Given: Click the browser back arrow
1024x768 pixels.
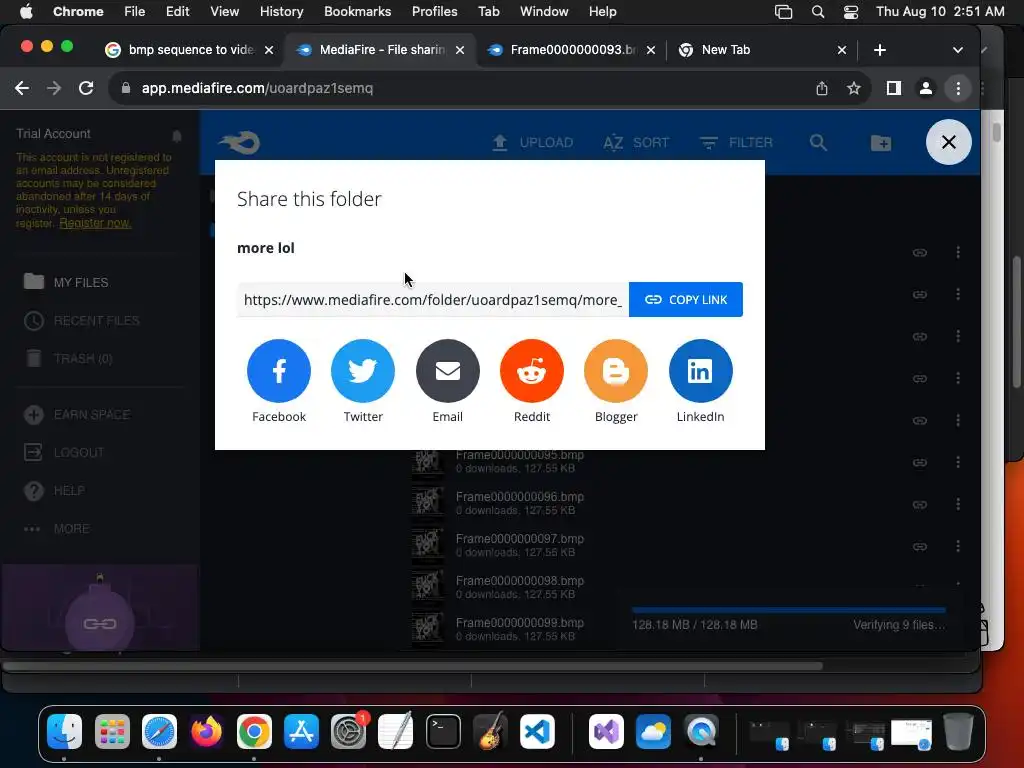Looking at the screenshot, I should [22, 88].
